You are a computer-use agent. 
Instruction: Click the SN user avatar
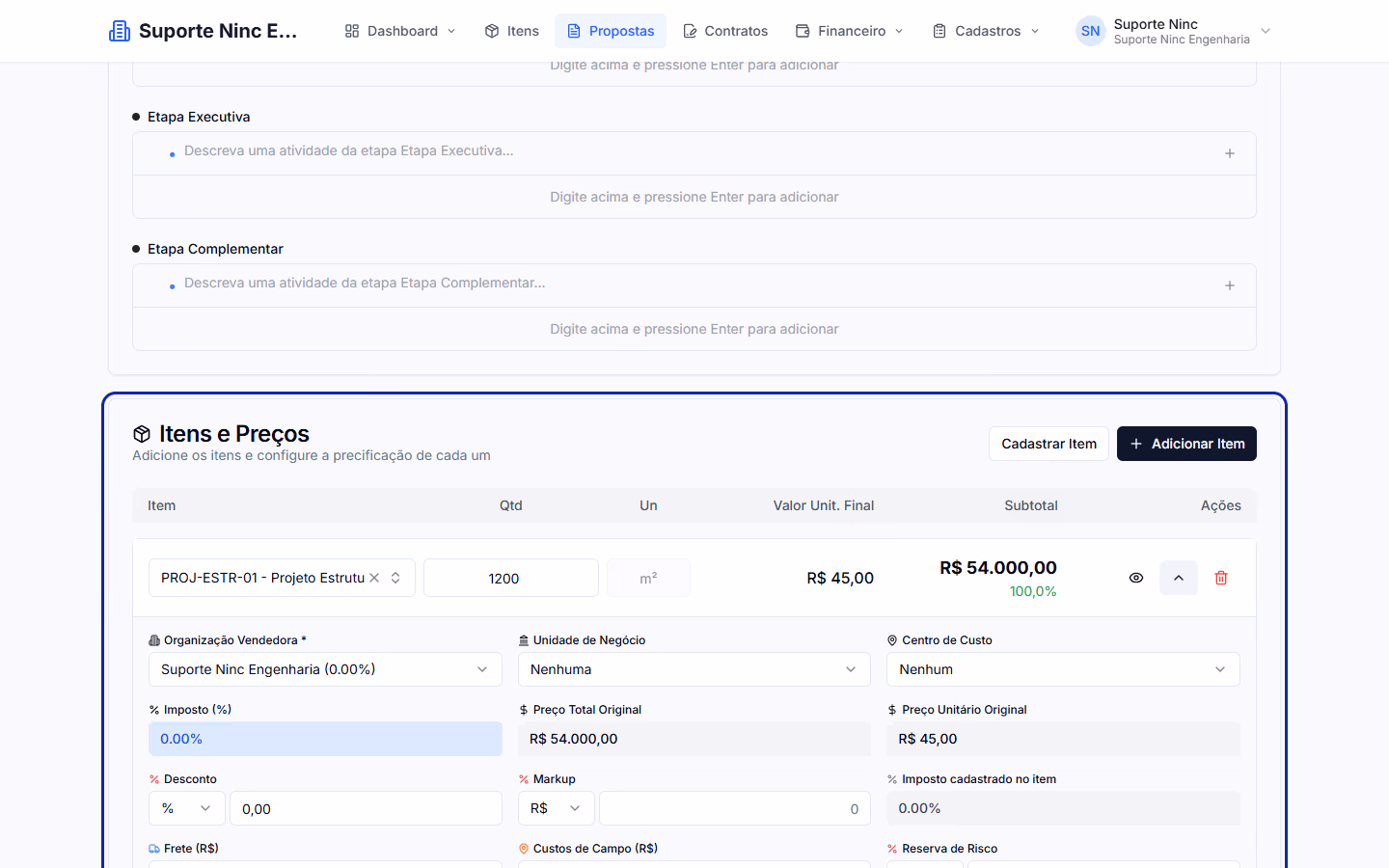coord(1090,31)
